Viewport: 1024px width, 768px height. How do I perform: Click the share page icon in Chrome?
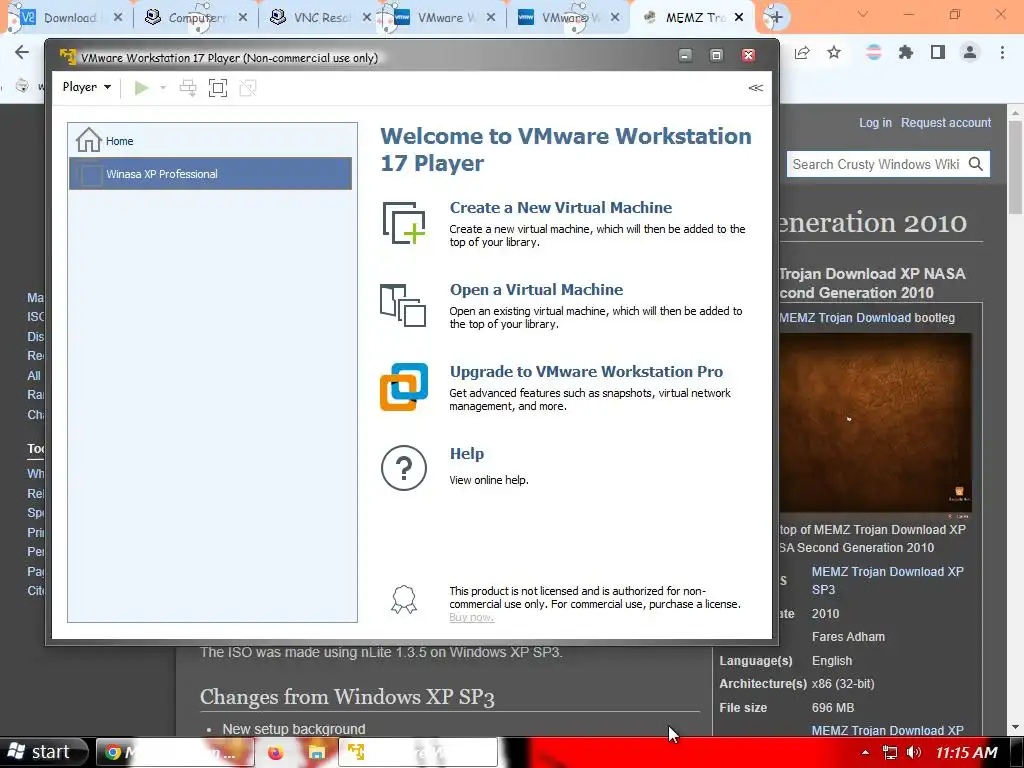pos(802,53)
